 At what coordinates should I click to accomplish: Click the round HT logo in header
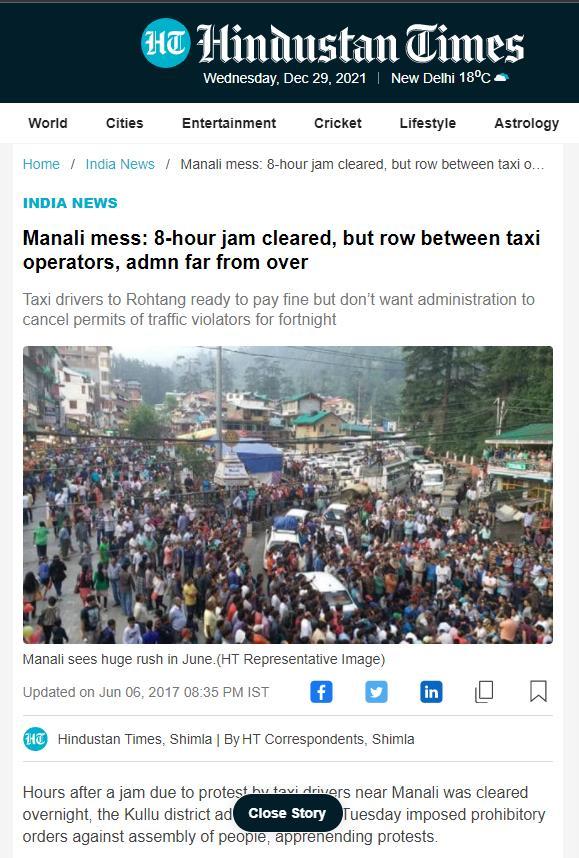(166, 43)
